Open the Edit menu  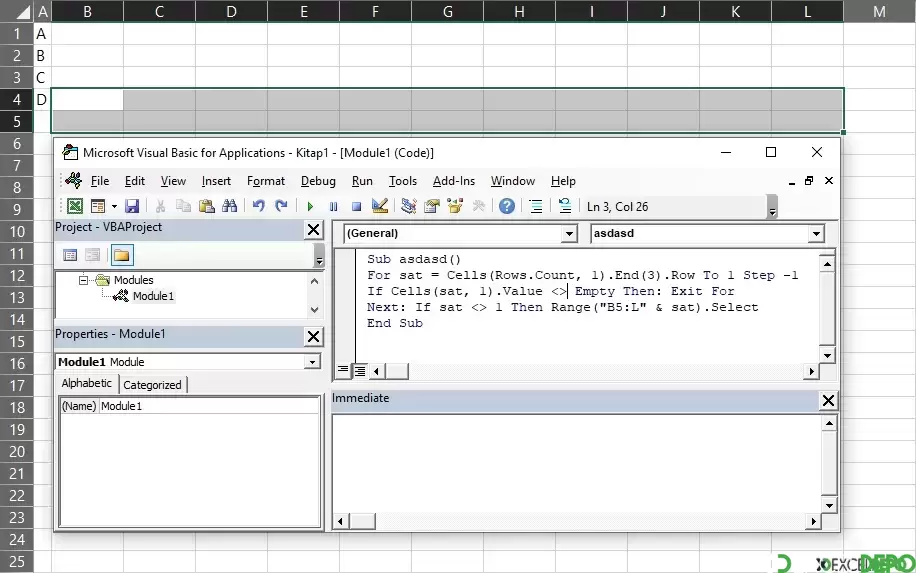point(134,181)
